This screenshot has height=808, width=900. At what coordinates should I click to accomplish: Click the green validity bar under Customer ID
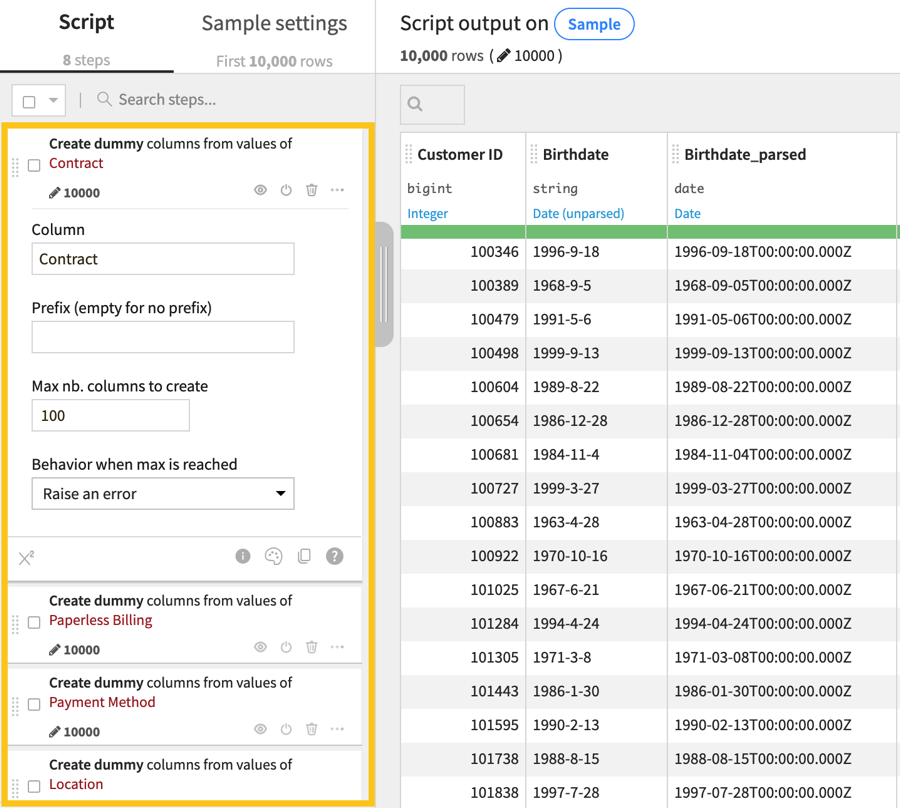[x=463, y=232]
